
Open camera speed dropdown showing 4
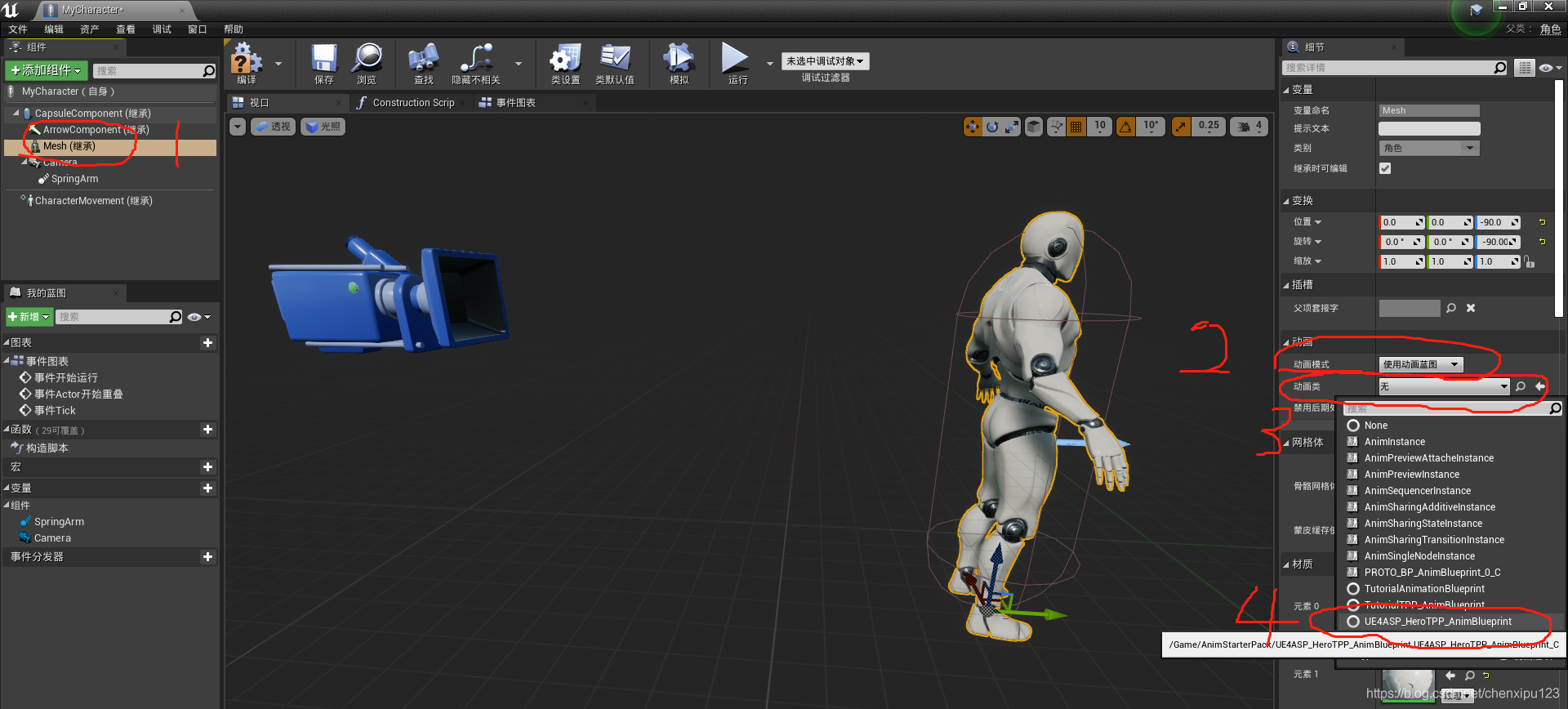(1249, 127)
